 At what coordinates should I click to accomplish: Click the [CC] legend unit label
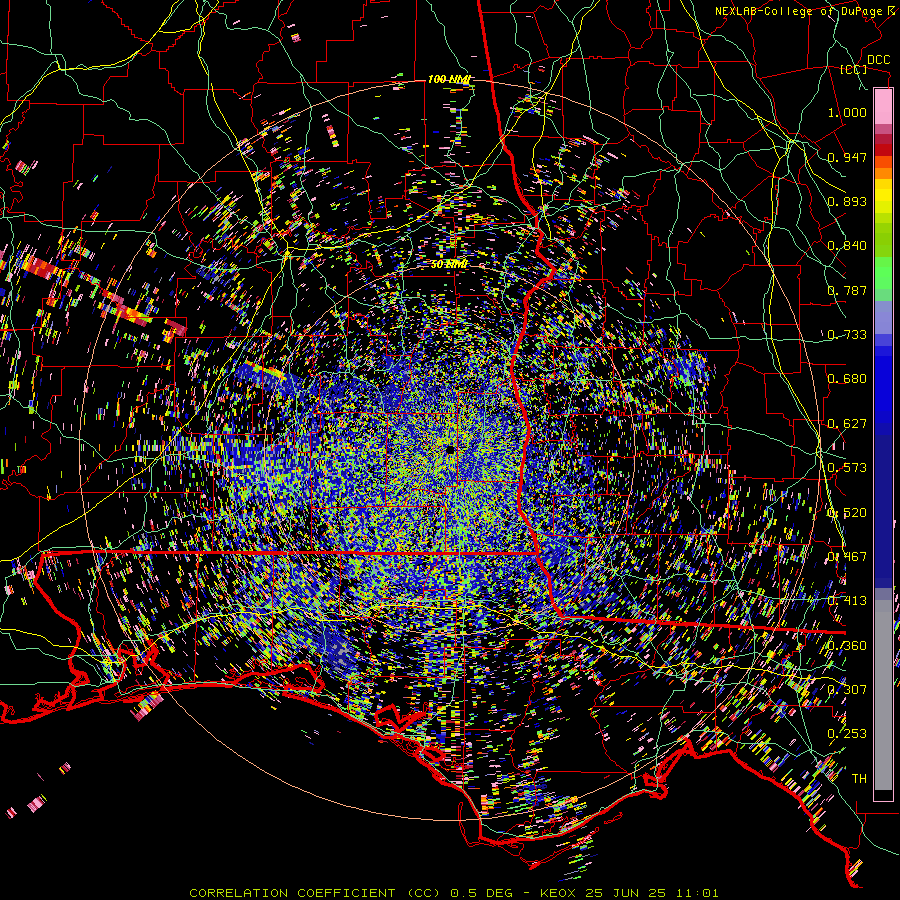[x=854, y=69]
